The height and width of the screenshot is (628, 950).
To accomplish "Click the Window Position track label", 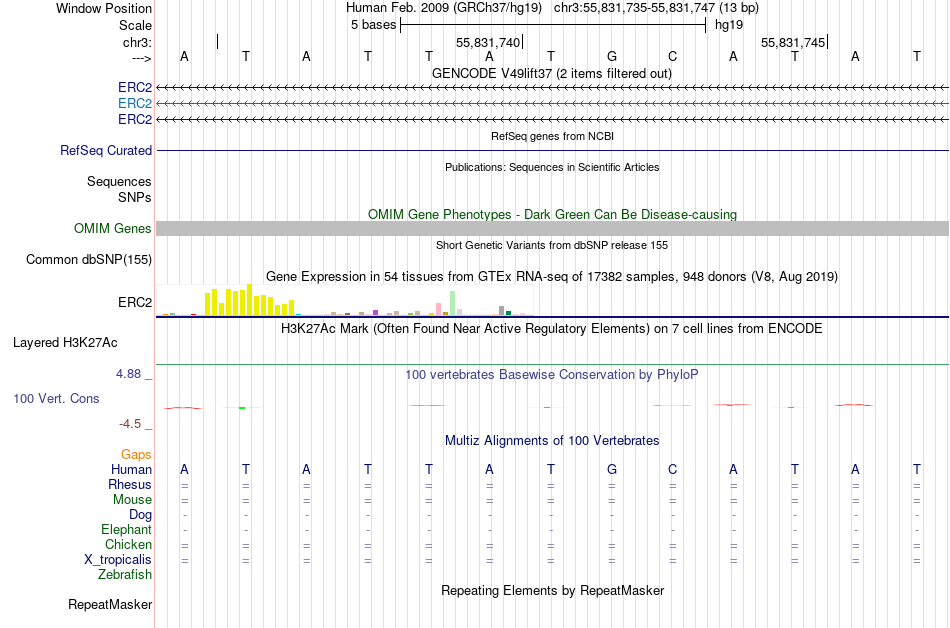I will (104, 8).
